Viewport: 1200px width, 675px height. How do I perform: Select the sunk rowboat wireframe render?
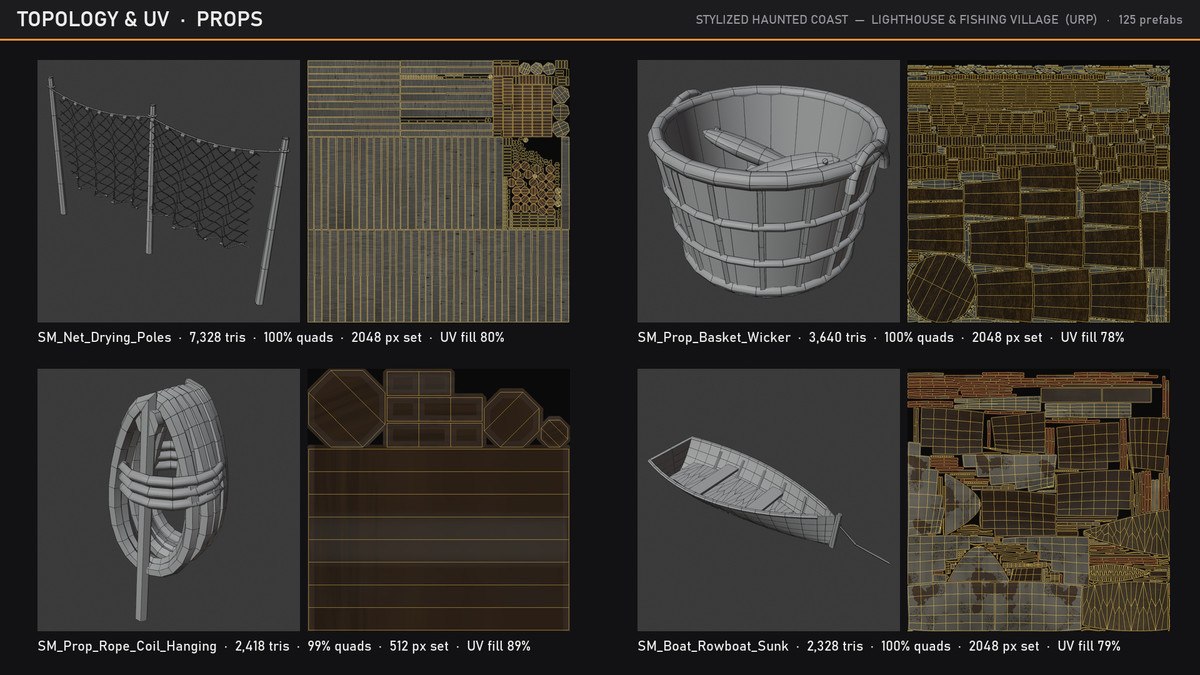(x=769, y=500)
